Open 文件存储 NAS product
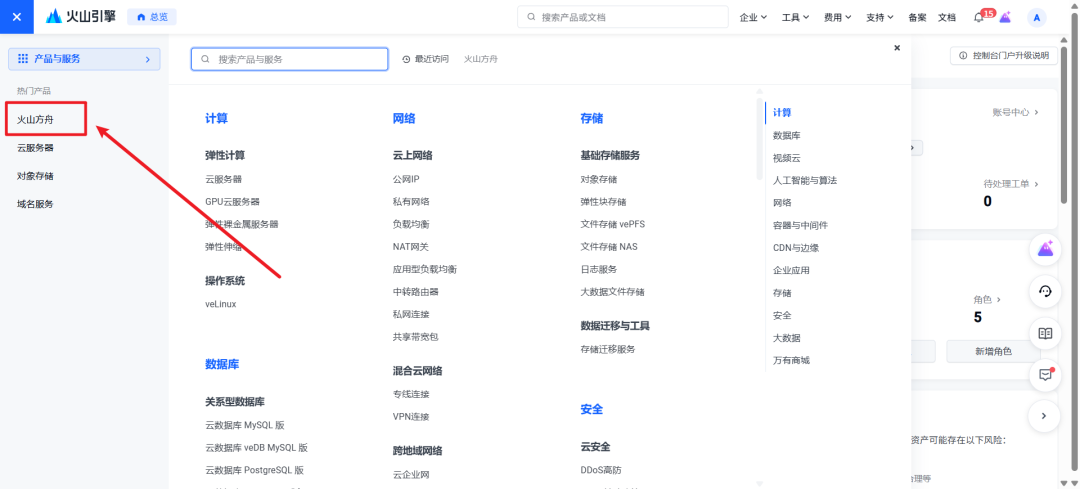The height and width of the screenshot is (489, 1080). [609, 247]
